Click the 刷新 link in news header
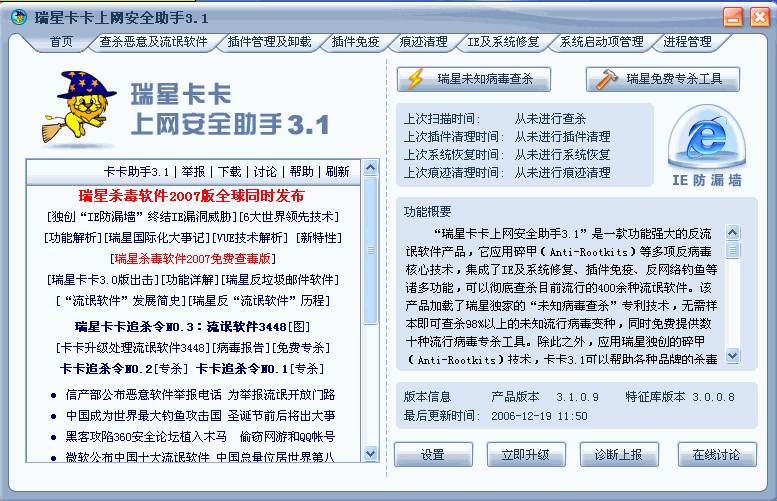 [337, 172]
